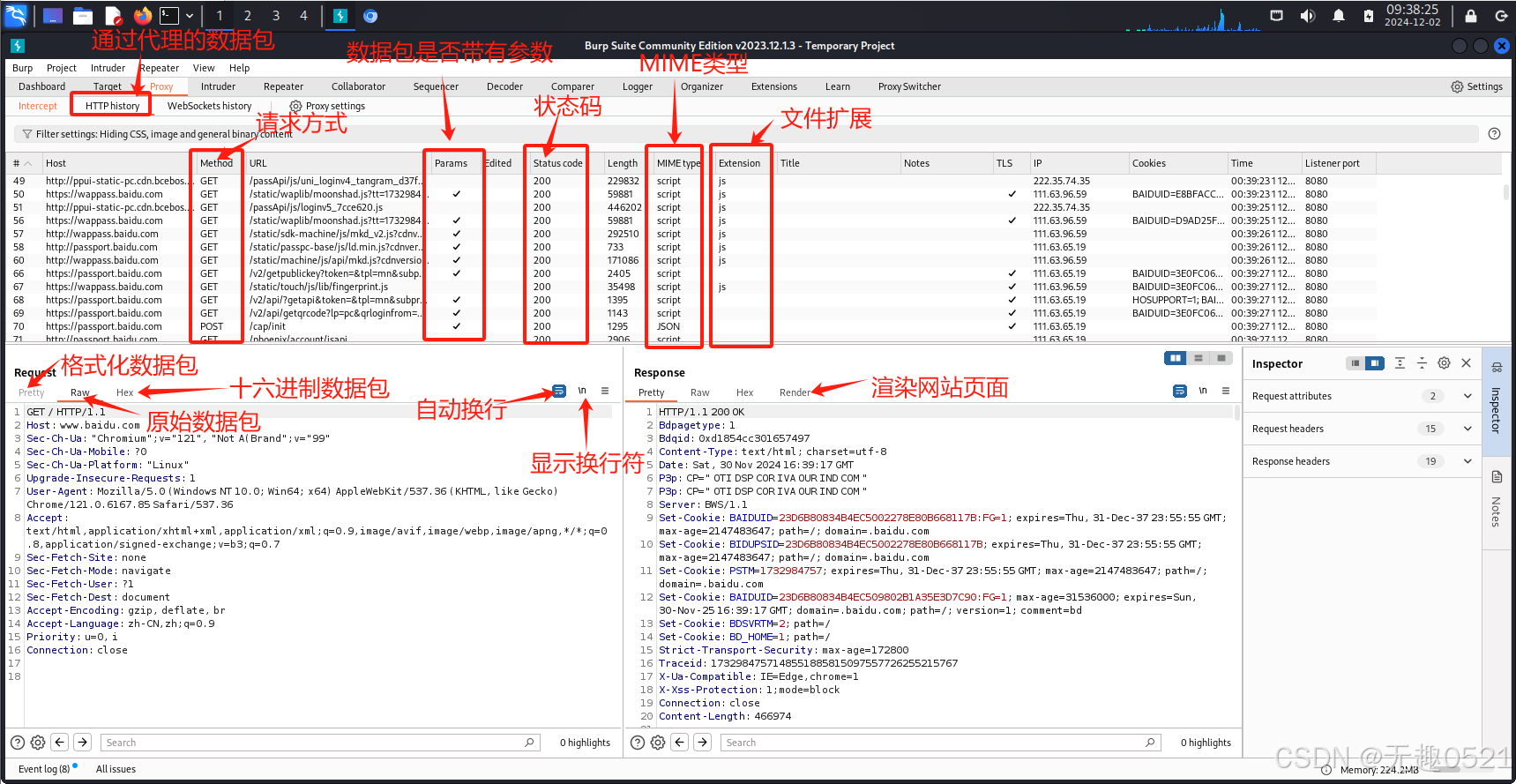This screenshot has height=784, width=1516.
Task: Open the file manager from the panel
Action: pos(83,16)
